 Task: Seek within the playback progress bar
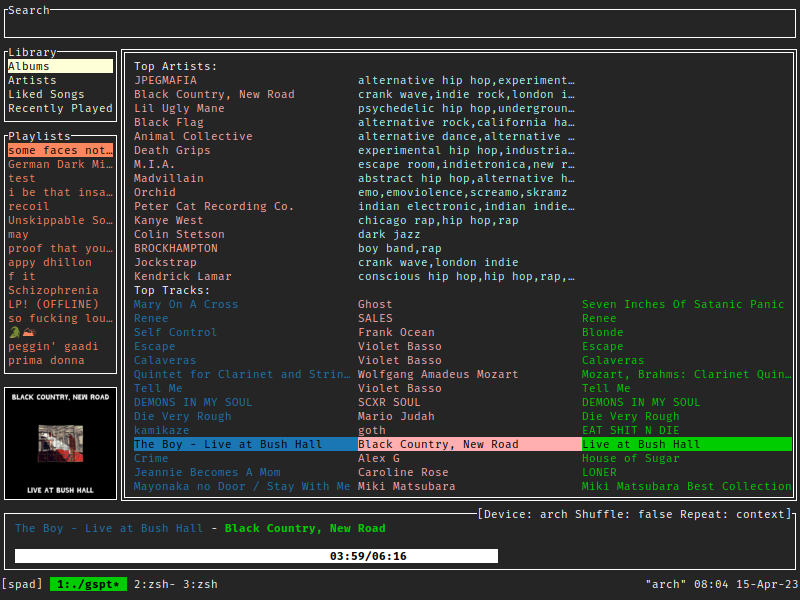point(256,556)
